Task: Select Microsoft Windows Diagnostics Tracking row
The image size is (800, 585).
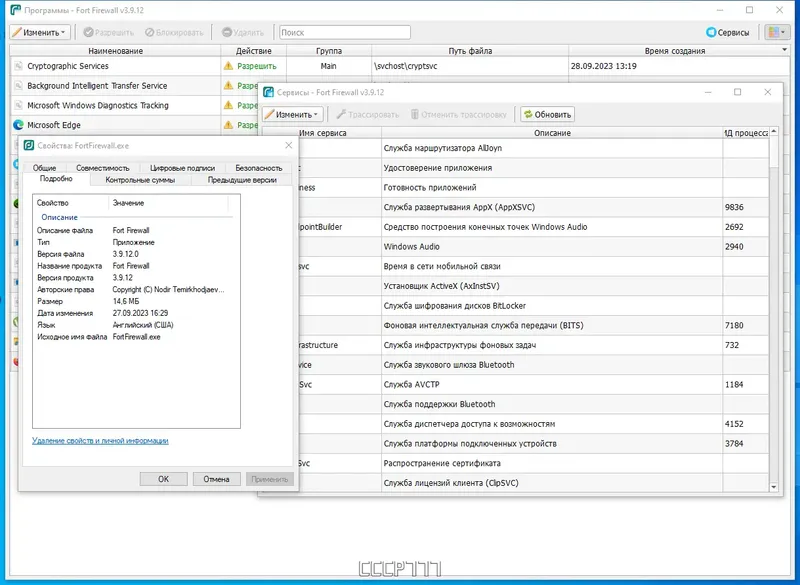Action: 134,105
